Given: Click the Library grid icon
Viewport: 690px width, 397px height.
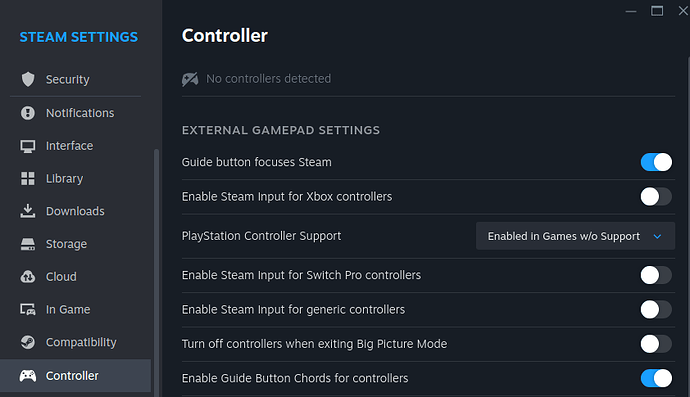Looking at the screenshot, I should pyautogui.click(x=28, y=179).
